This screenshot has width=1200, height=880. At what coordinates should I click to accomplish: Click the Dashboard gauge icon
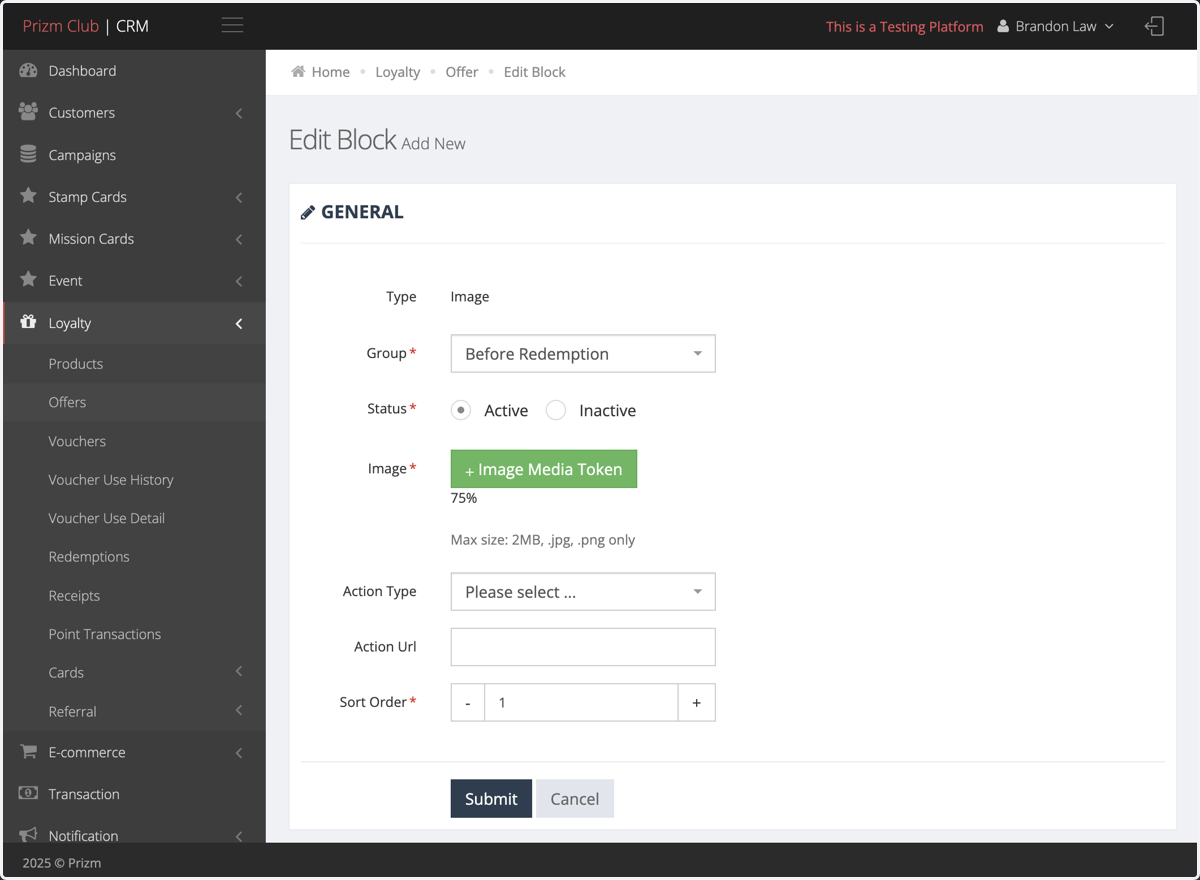[28, 70]
